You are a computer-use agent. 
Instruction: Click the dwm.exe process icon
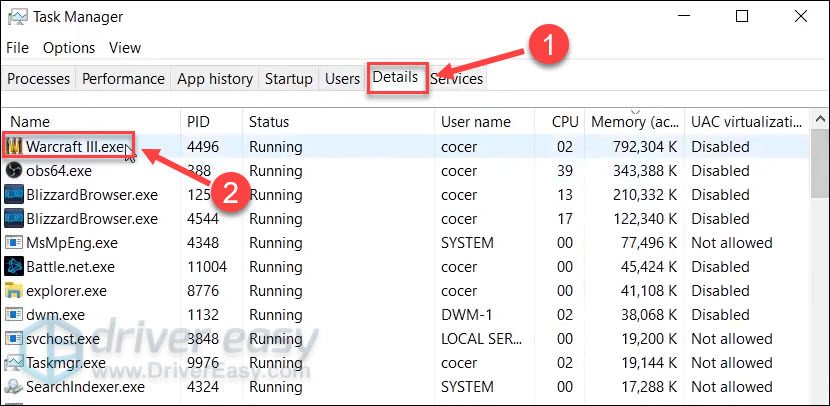pyautogui.click(x=14, y=315)
